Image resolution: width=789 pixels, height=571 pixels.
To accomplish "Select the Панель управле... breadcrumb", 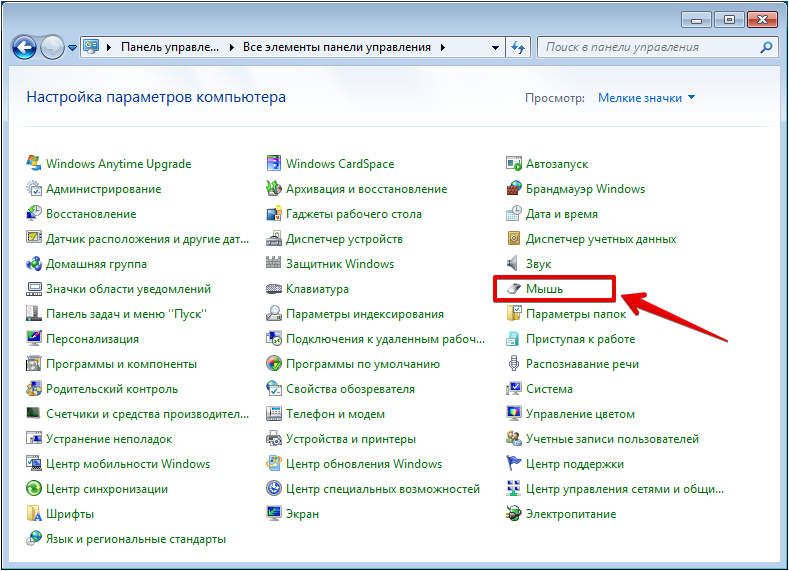I will point(170,47).
